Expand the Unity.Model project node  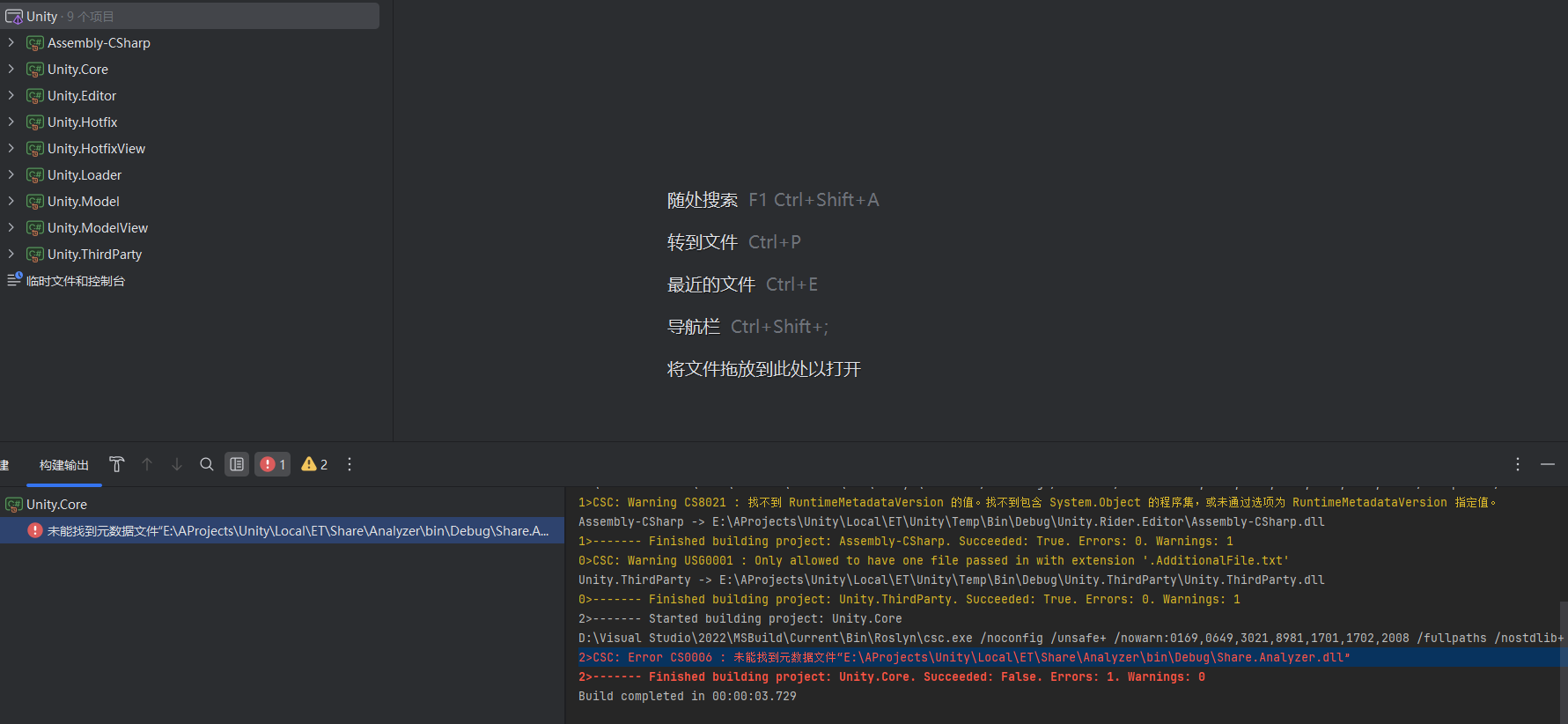11,202
